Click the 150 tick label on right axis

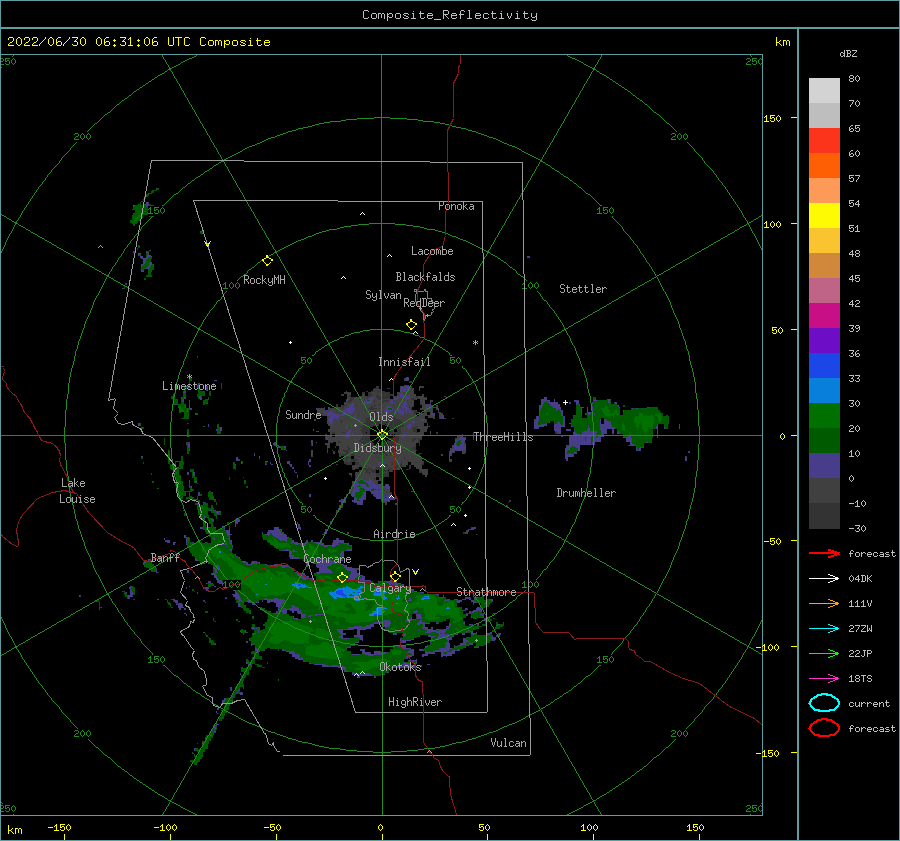tap(772, 118)
